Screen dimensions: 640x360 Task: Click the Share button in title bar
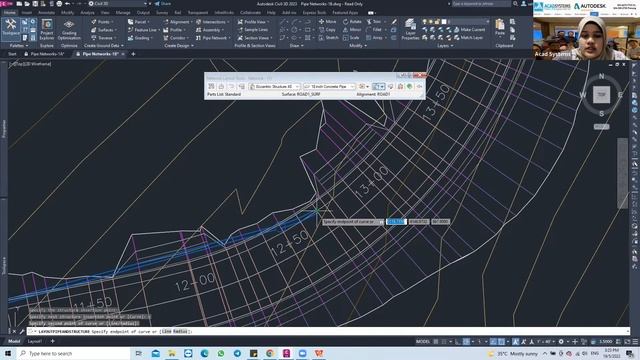(x=162, y=4)
